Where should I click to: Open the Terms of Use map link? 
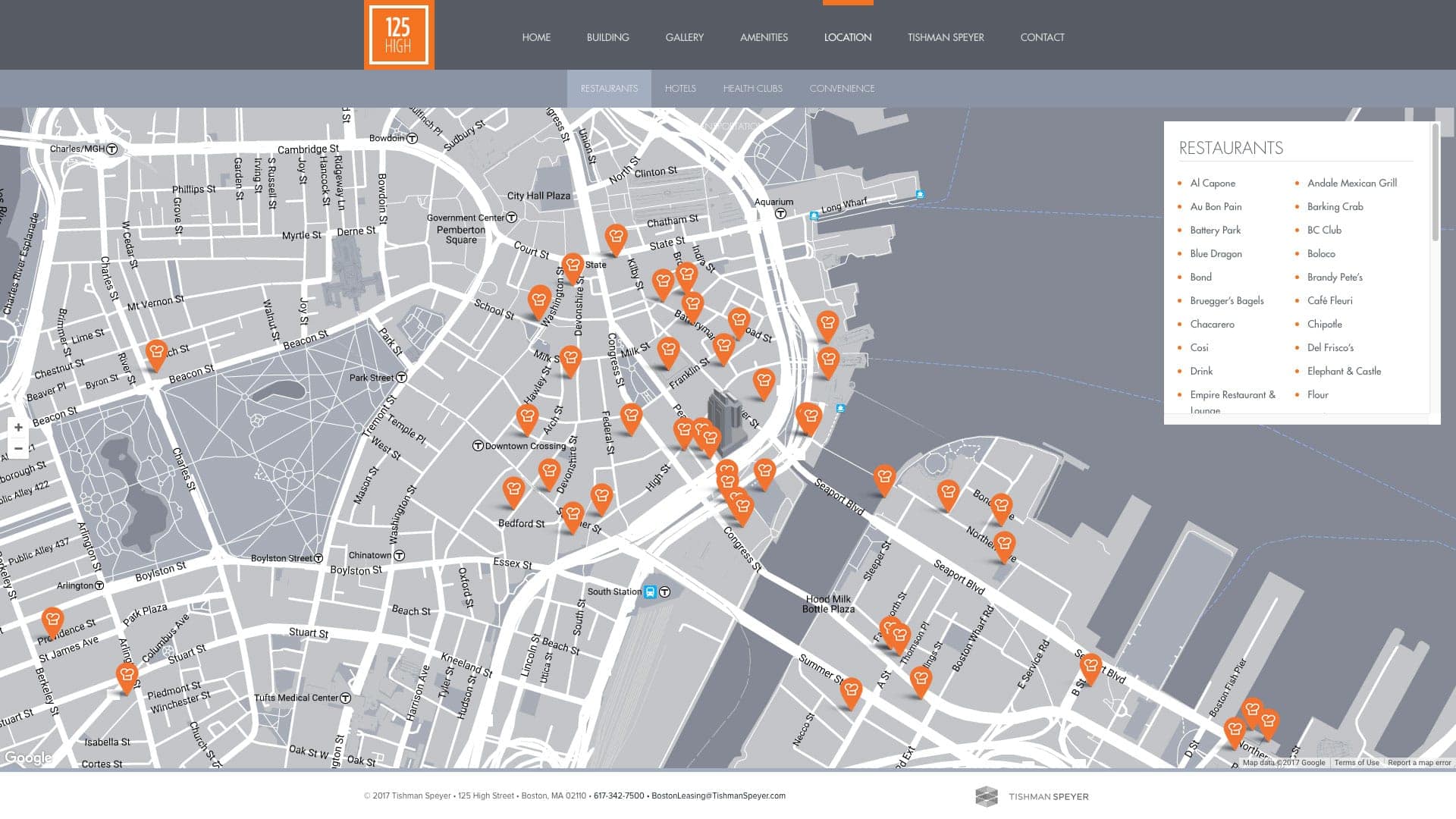1356,763
